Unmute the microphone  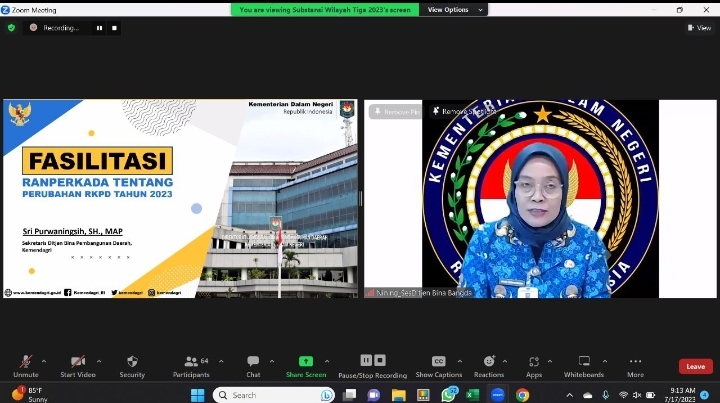pos(25,364)
